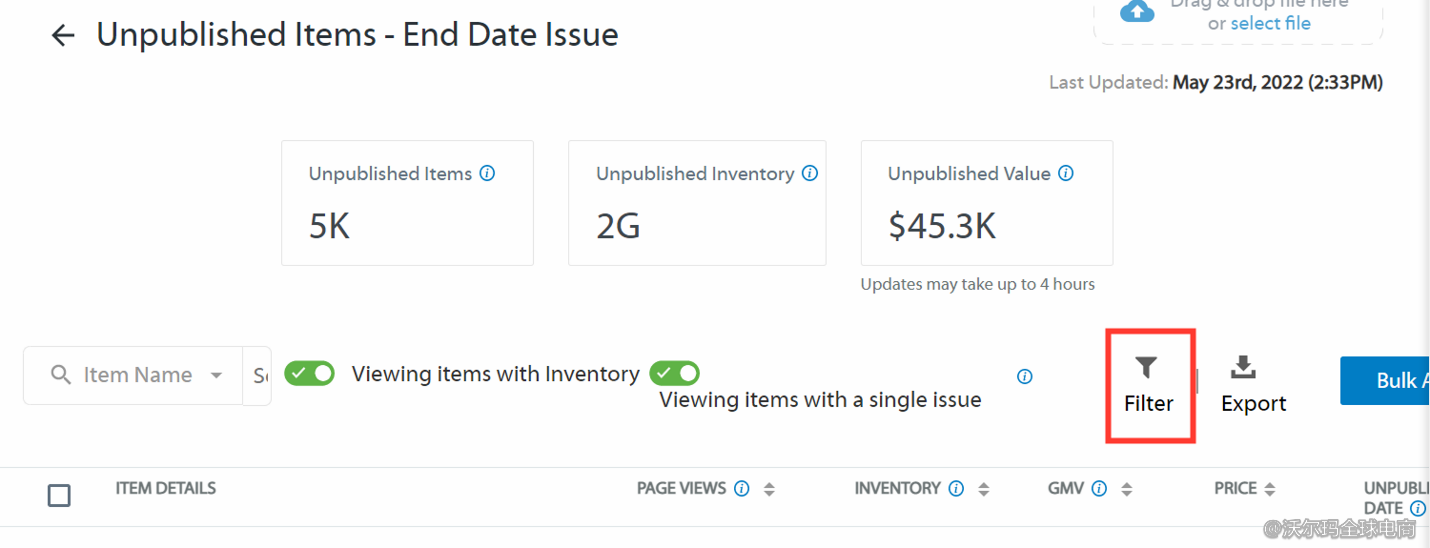Click the blue Bulk Actions button
This screenshot has height=548, width=1430.
click(x=1390, y=380)
